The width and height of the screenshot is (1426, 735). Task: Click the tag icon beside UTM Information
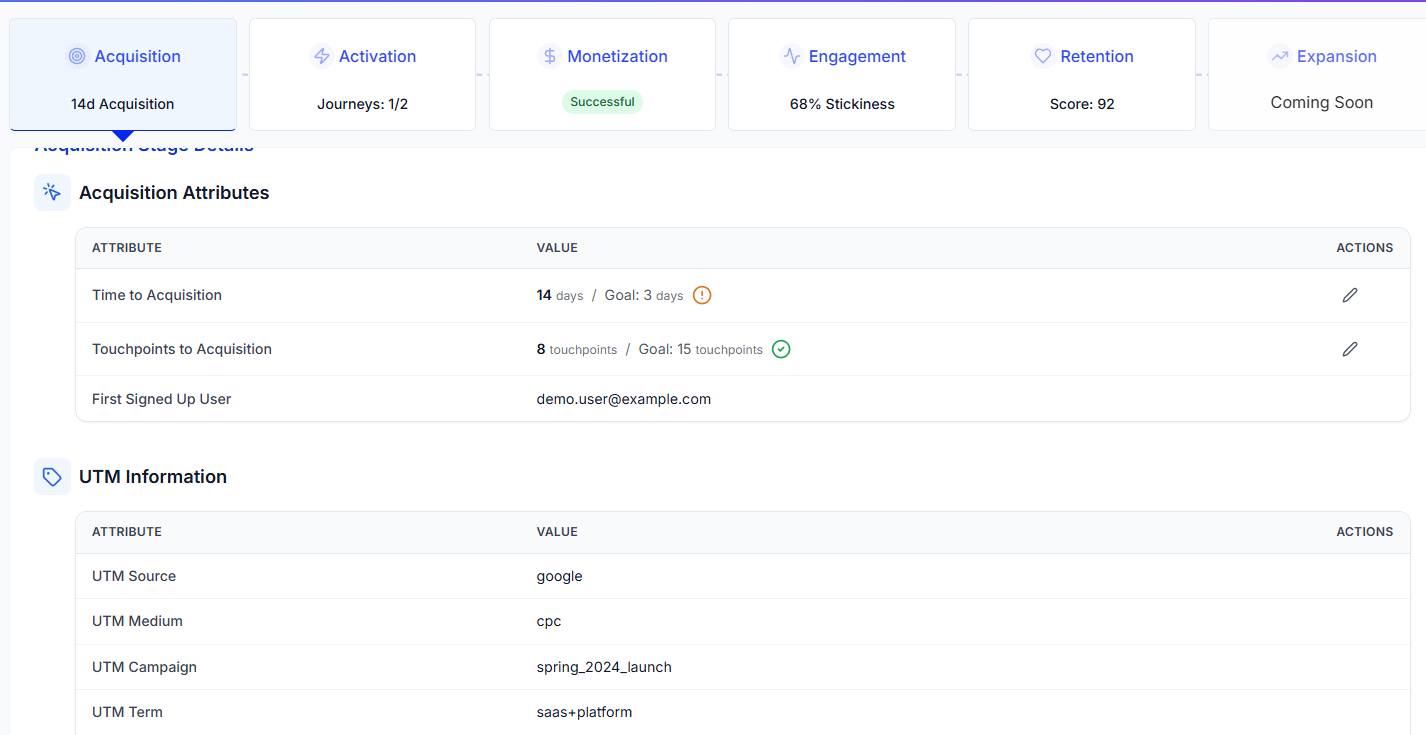point(52,476)
